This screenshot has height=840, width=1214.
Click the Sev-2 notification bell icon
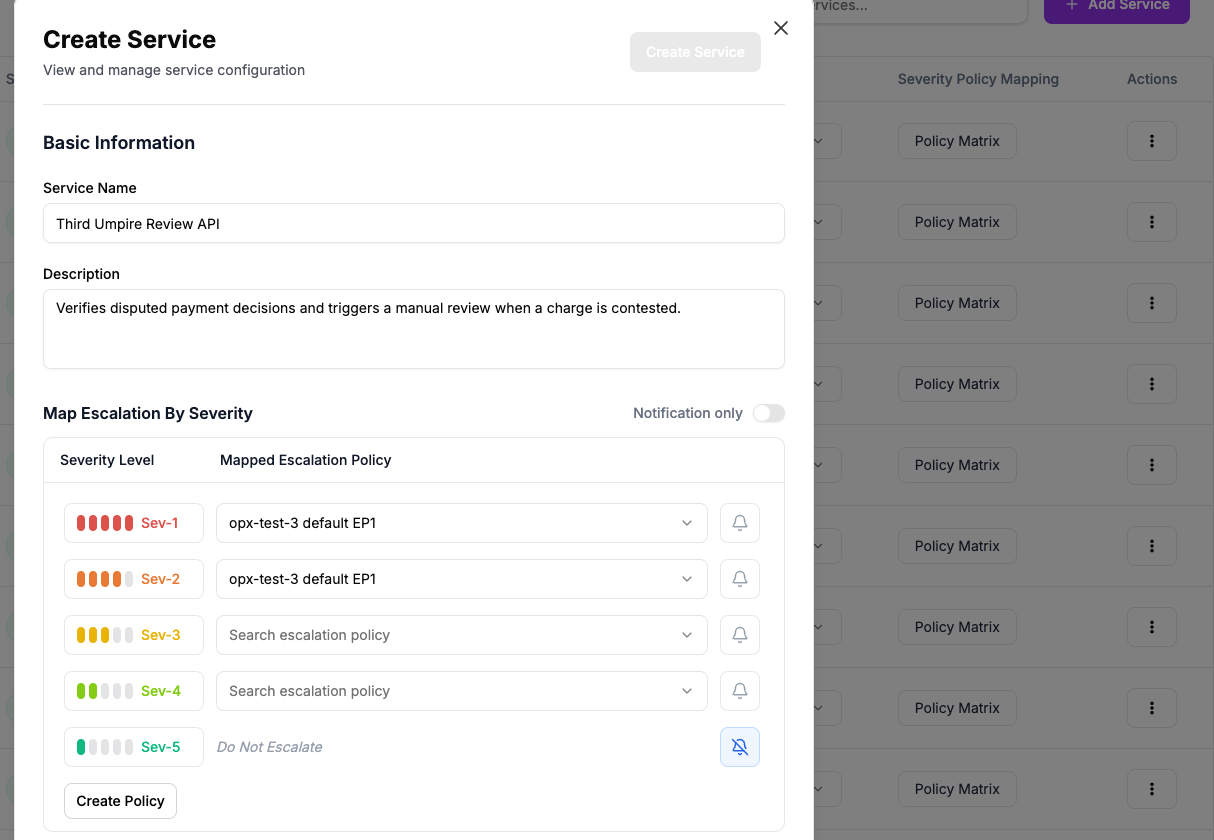pos(740,579)
